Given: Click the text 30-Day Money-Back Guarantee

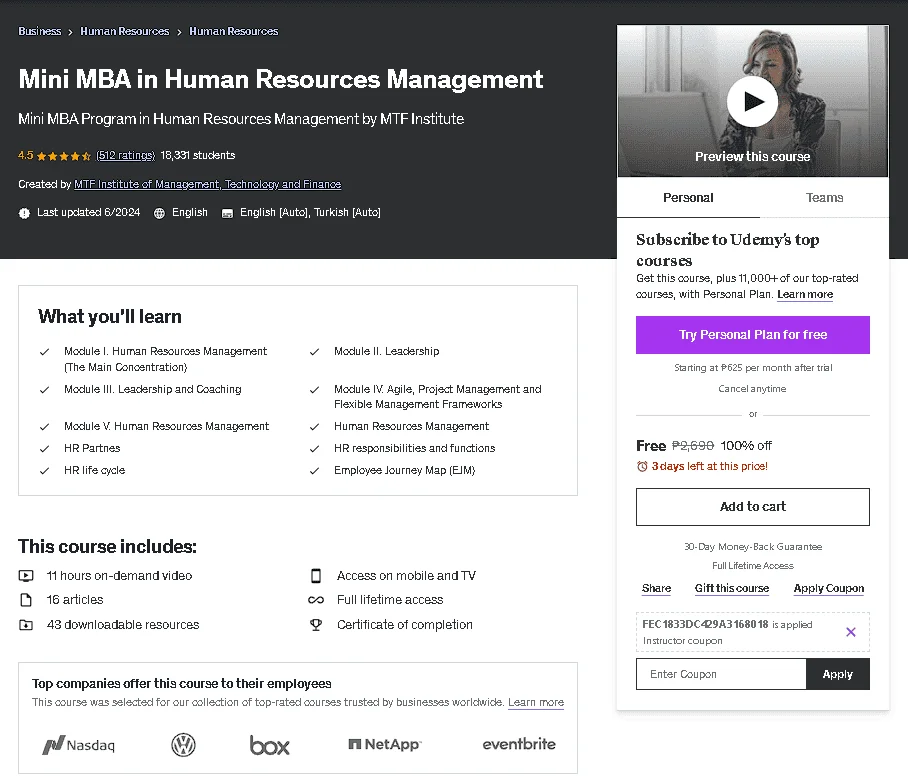Looking at the screenshot, I should (x=753, y=547).
